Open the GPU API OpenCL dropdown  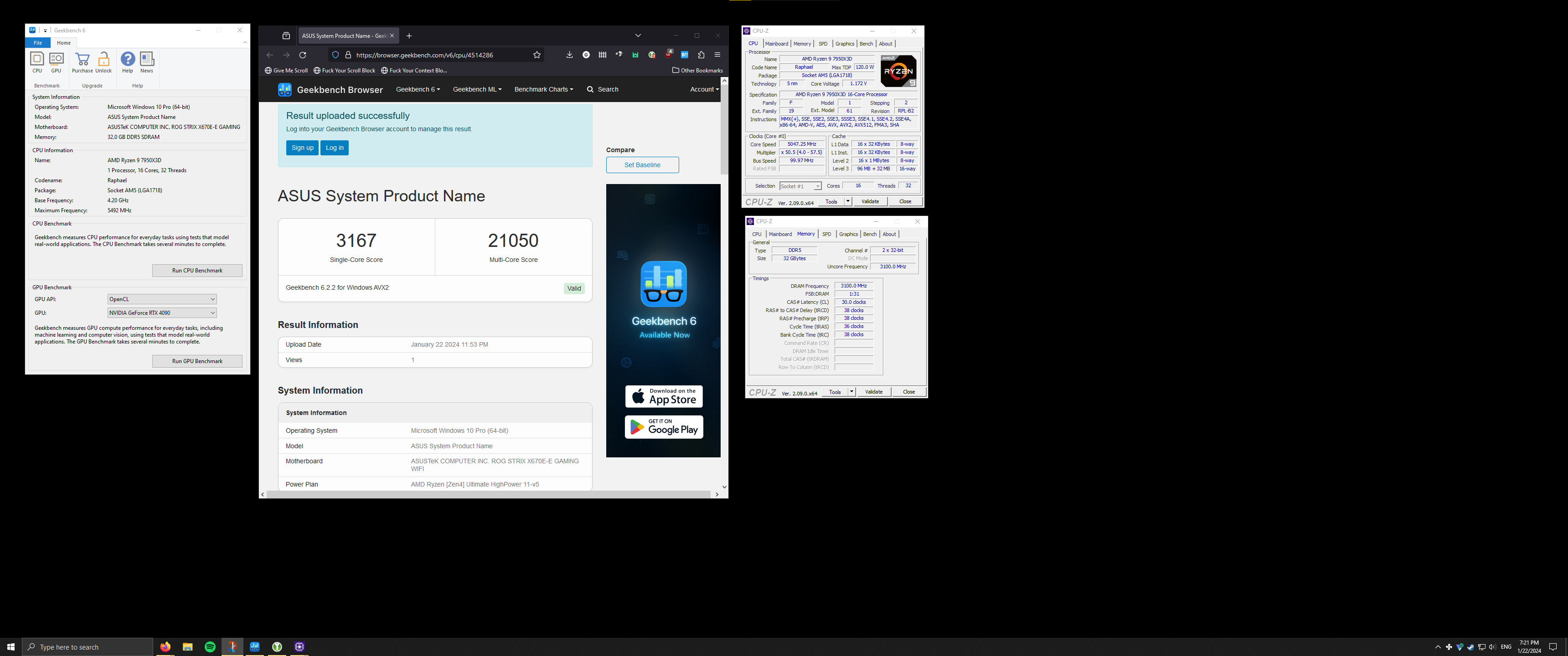point(162,299)
